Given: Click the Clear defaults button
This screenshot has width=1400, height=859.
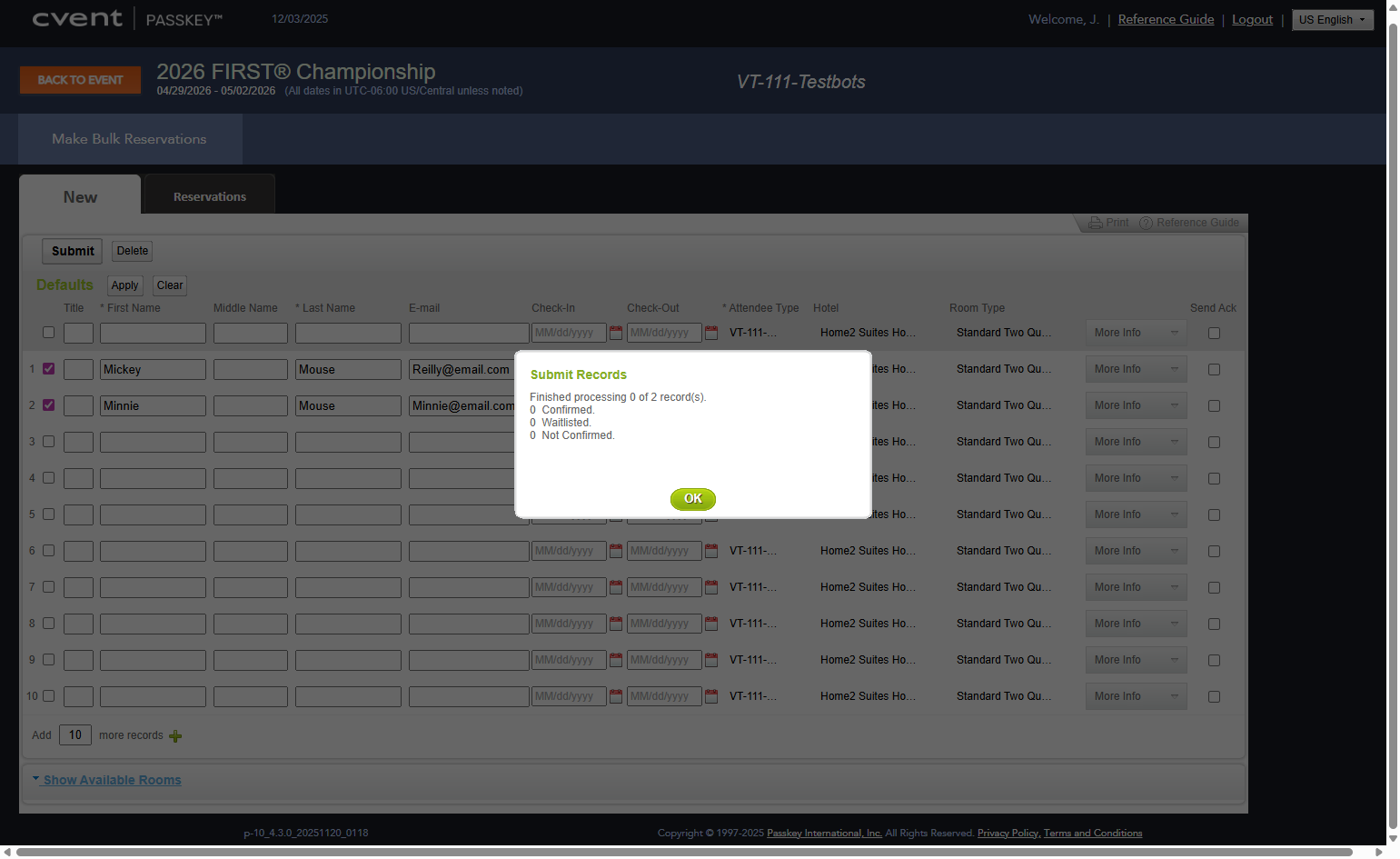Looking at the screenshot, I should coord(170,285).
